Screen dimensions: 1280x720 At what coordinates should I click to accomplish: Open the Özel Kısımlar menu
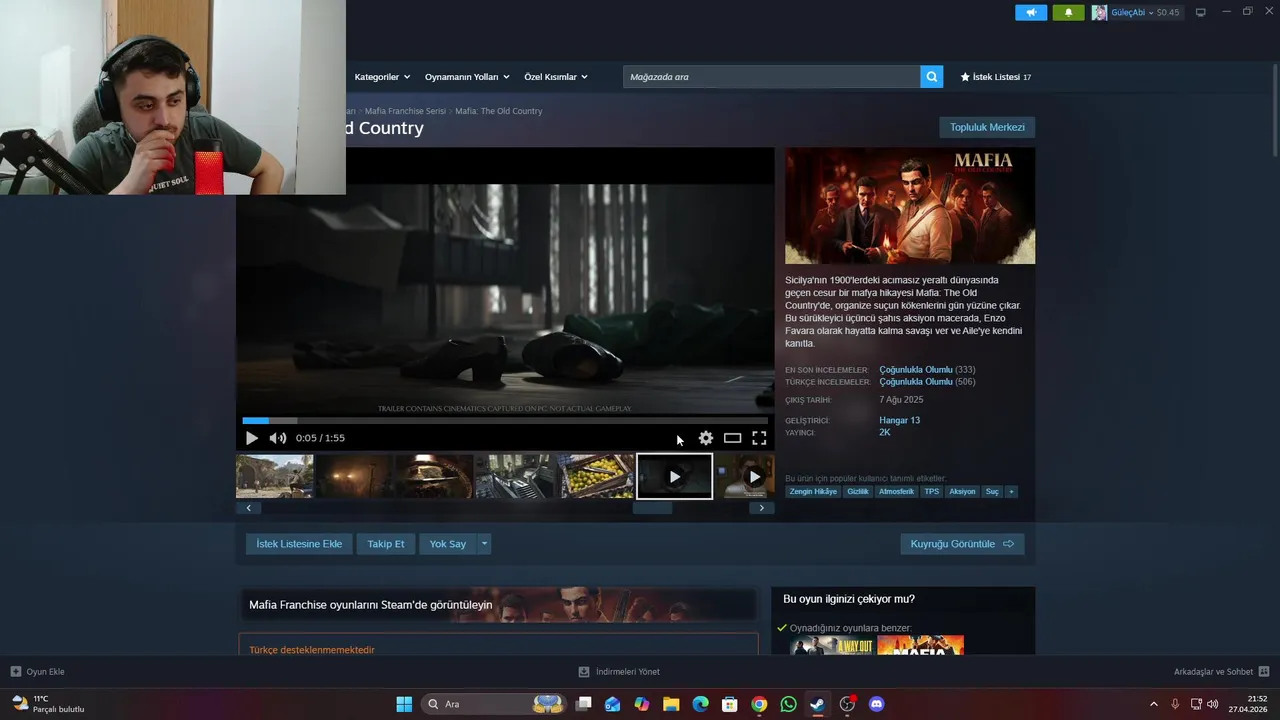(x=555, y=77)
